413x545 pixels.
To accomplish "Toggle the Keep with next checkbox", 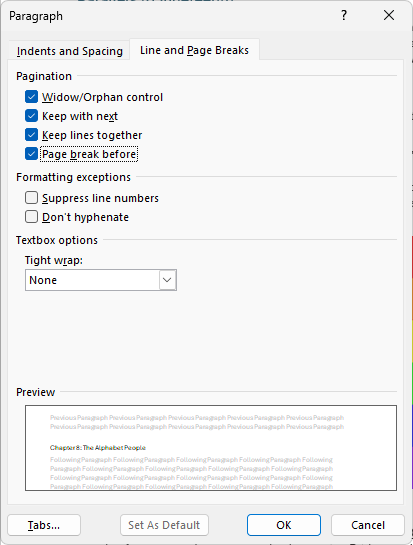I will click(31, 116).
